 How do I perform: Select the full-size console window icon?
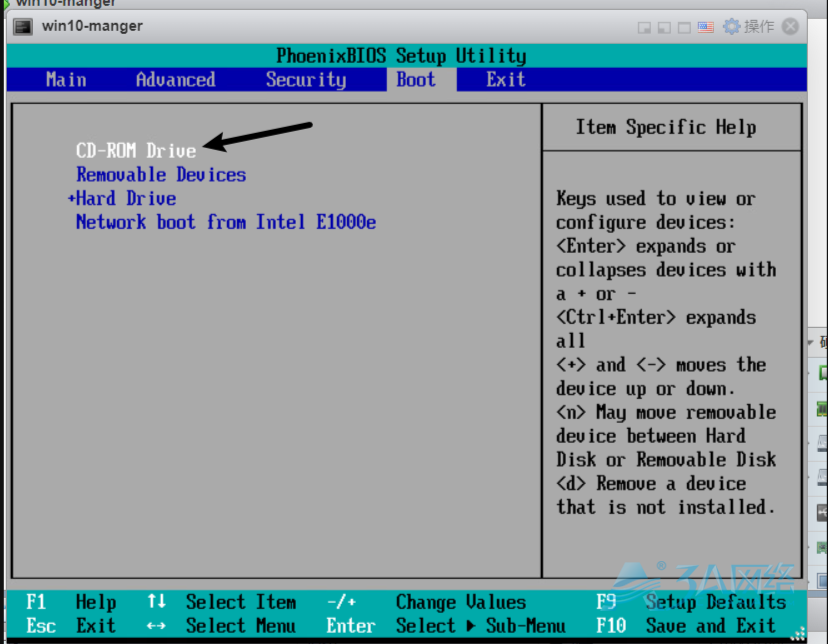click(x=684, y=27)
